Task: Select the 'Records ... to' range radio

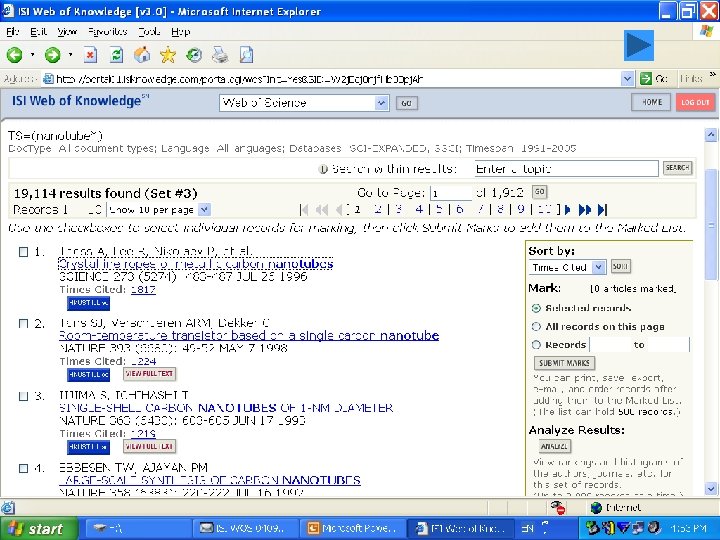Action: 536,345
